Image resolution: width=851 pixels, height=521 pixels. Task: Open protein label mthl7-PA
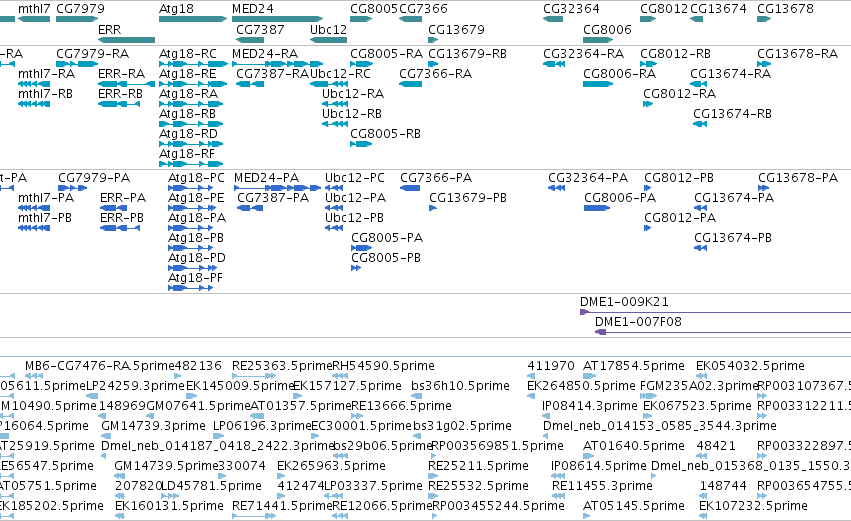46,198
